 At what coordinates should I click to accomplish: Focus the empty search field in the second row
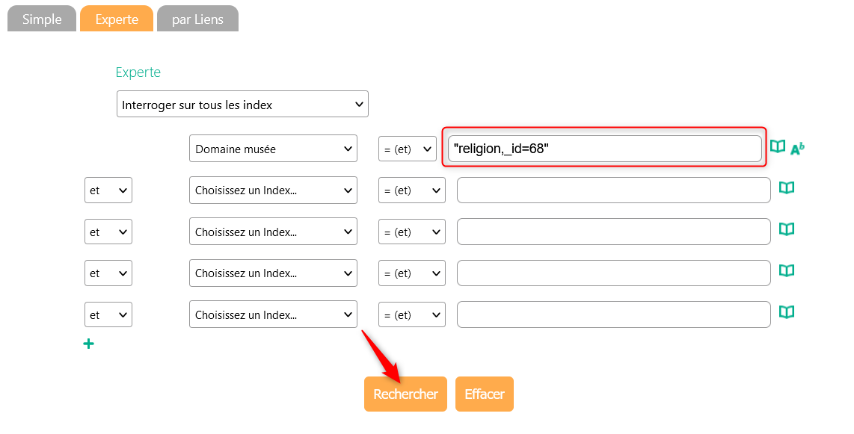pyautogui.click(x=613, y=190)
